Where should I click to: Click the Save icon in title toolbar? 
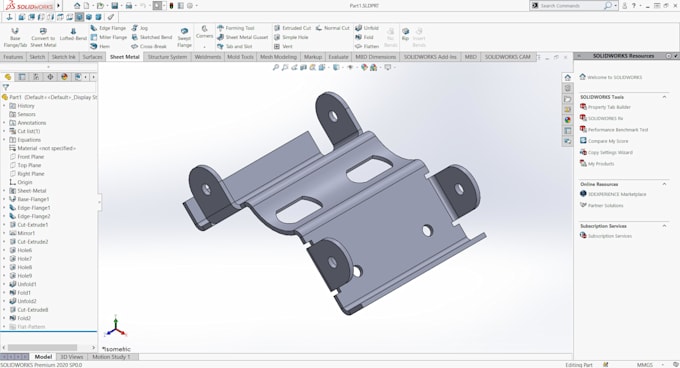tap(114, 6)
